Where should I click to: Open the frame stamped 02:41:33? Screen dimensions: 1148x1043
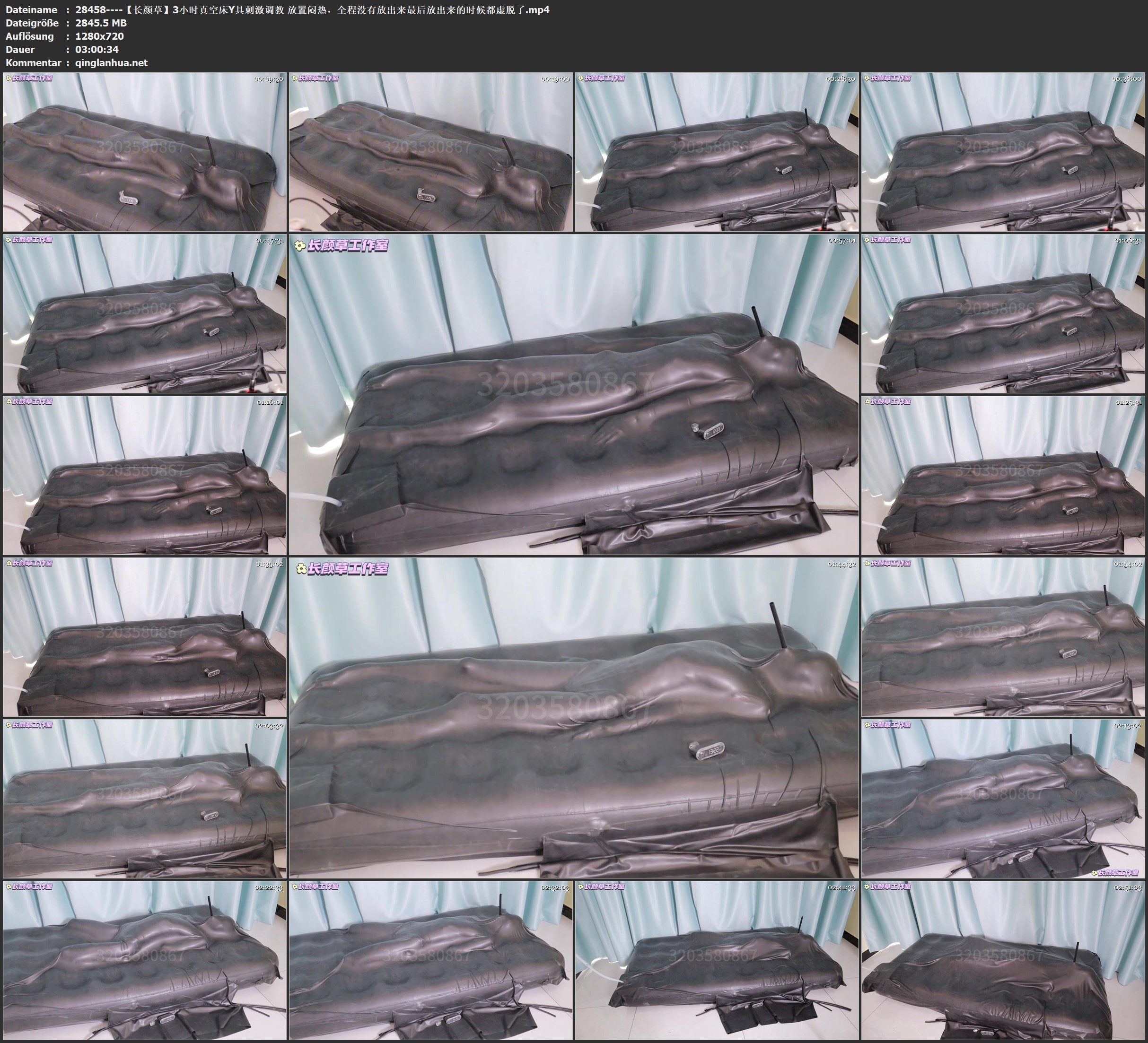click(x=717, y=960)
